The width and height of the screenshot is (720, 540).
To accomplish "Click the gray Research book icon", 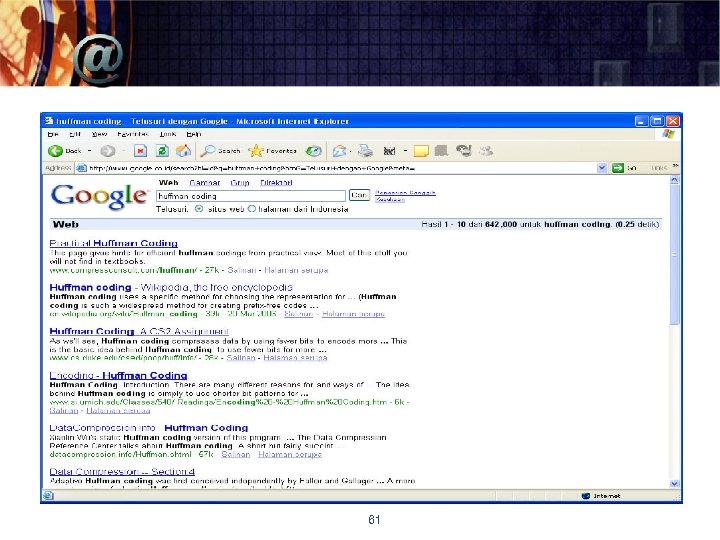I will tap(441, 151).
